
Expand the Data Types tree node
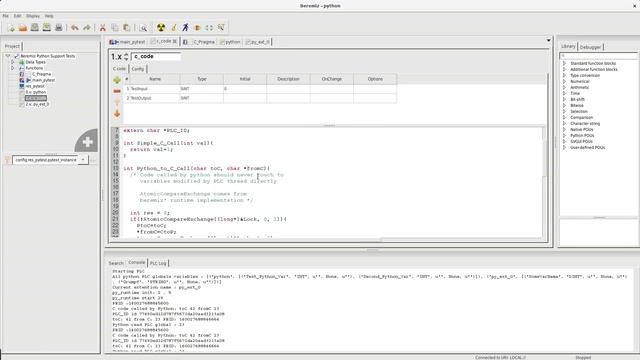13,62
